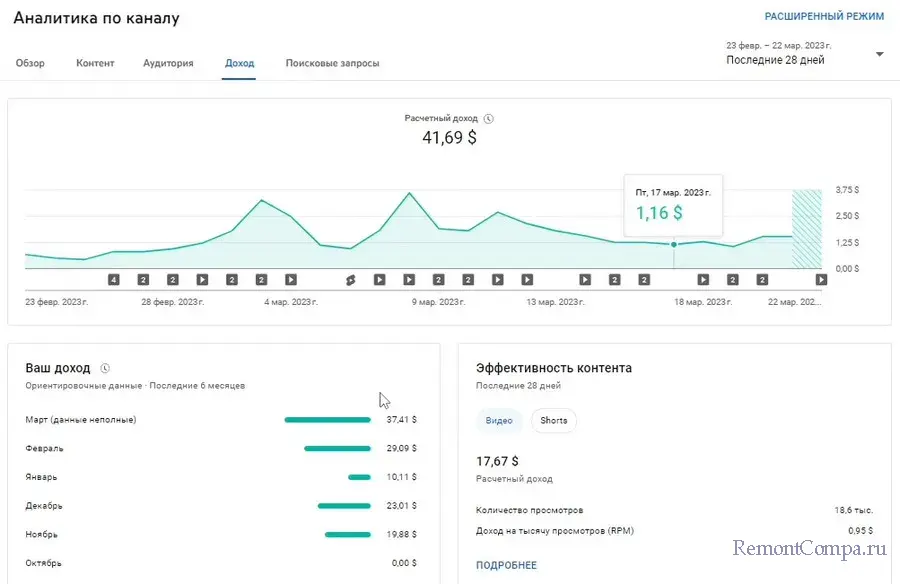The width and height of the screenshot is (900, 584).
Task: Switch to the Обзор tab
Action: point(30,63)
